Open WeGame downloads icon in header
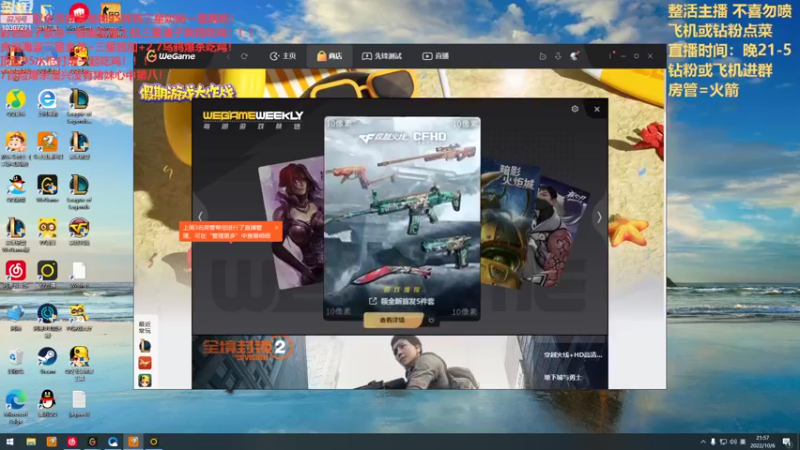This screenshot has height=450, width=800. click(558, 56)
